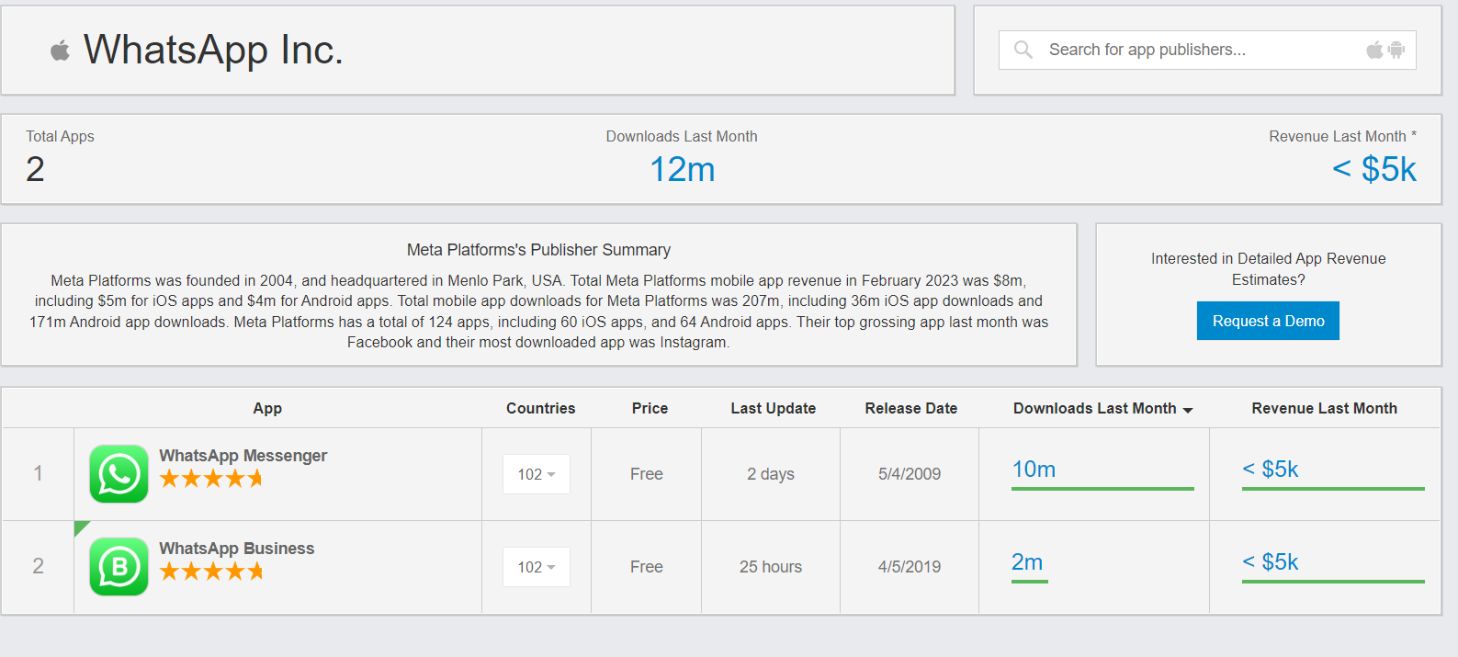1458x657 pixels.
Task: Open the WhatsApp Business app icon
Action: [118, 567]
